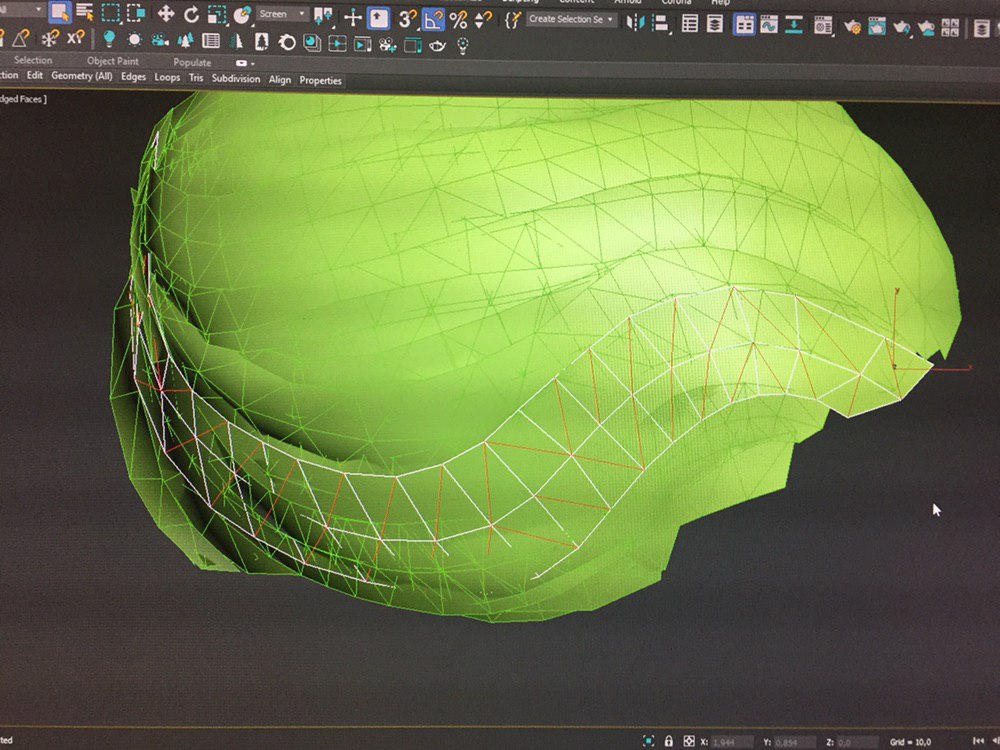Image resolution: width=1000 pixels, height=750 pixels.
Task: Click the snowflake freeze icon
Action: 49,38
